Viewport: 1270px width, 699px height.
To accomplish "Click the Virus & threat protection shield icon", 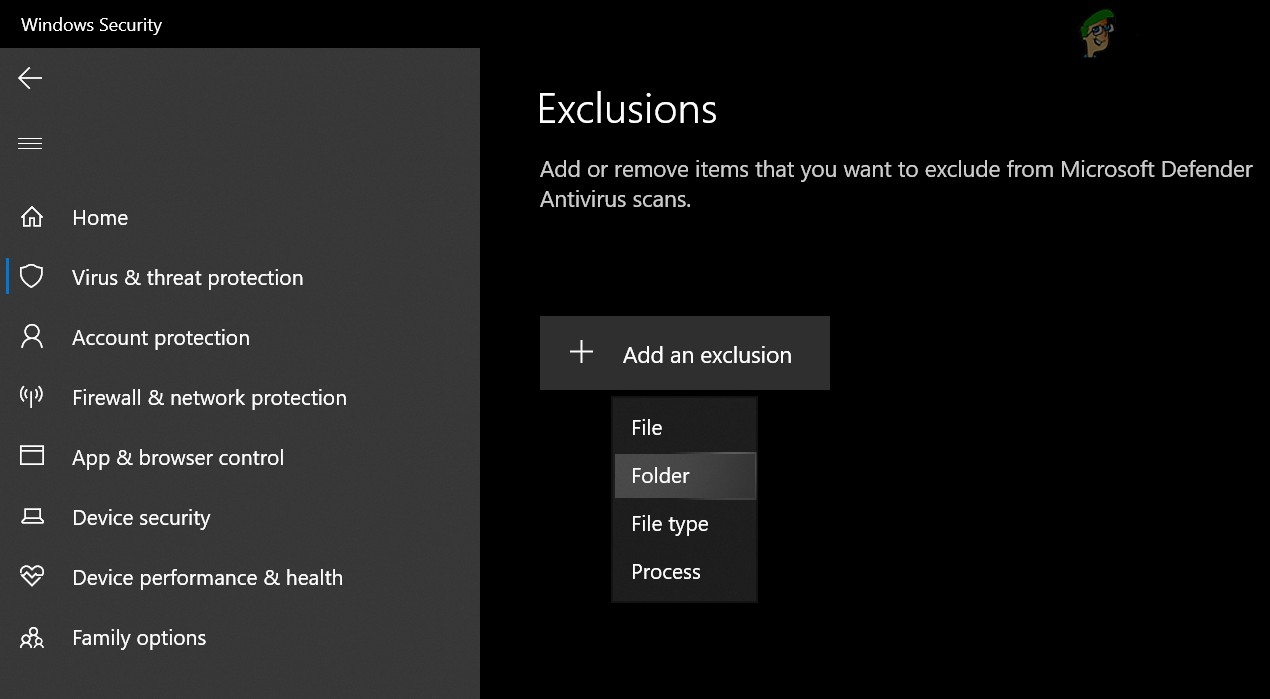I will 32,277.
